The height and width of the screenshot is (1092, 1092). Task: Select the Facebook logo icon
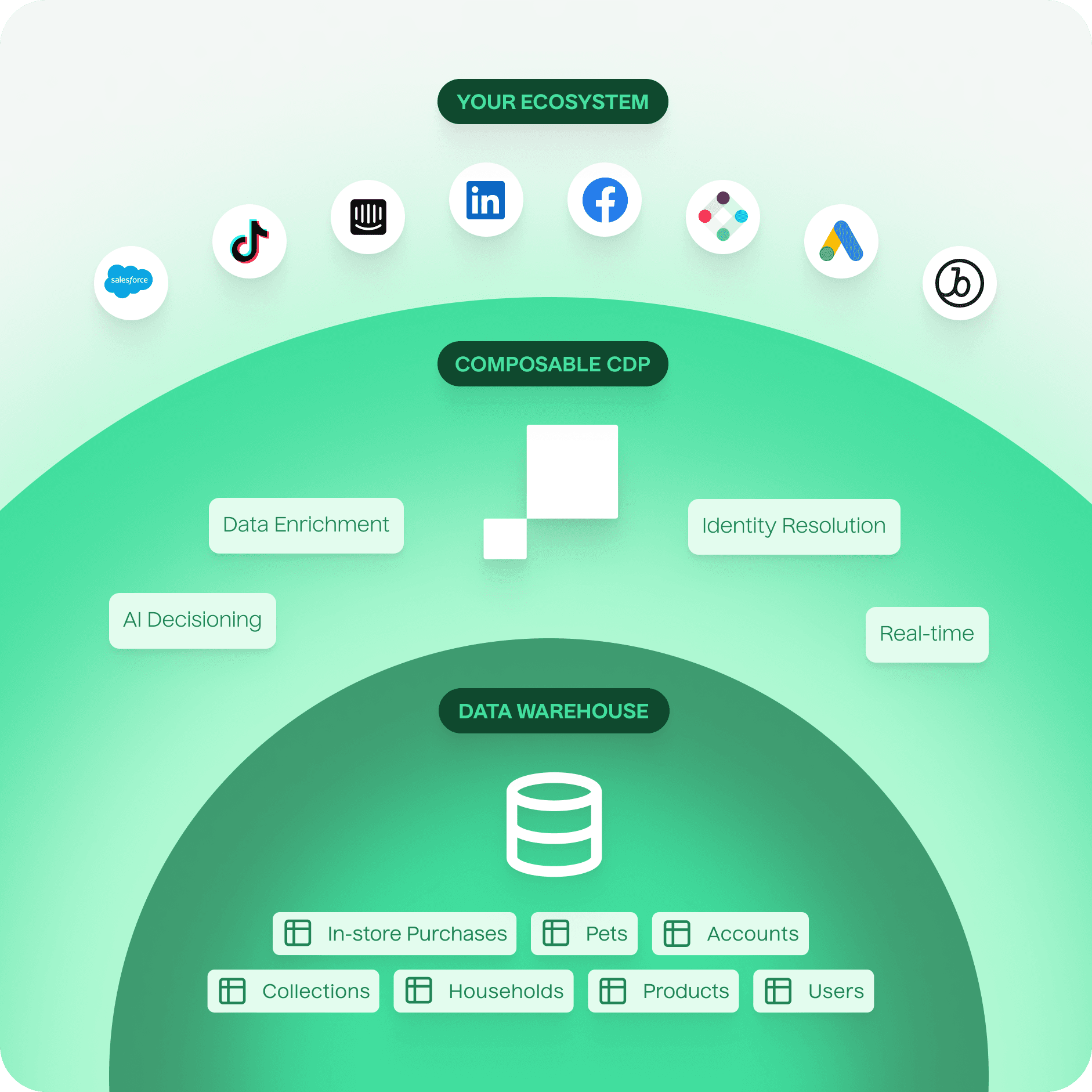[x=605, y=200]
